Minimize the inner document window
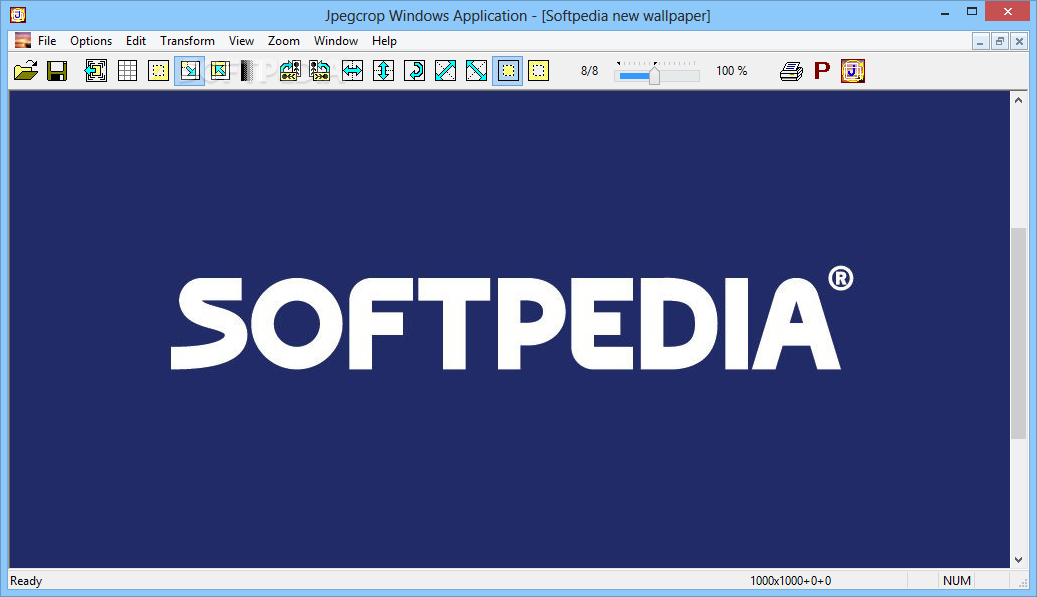 click(980, 41)
